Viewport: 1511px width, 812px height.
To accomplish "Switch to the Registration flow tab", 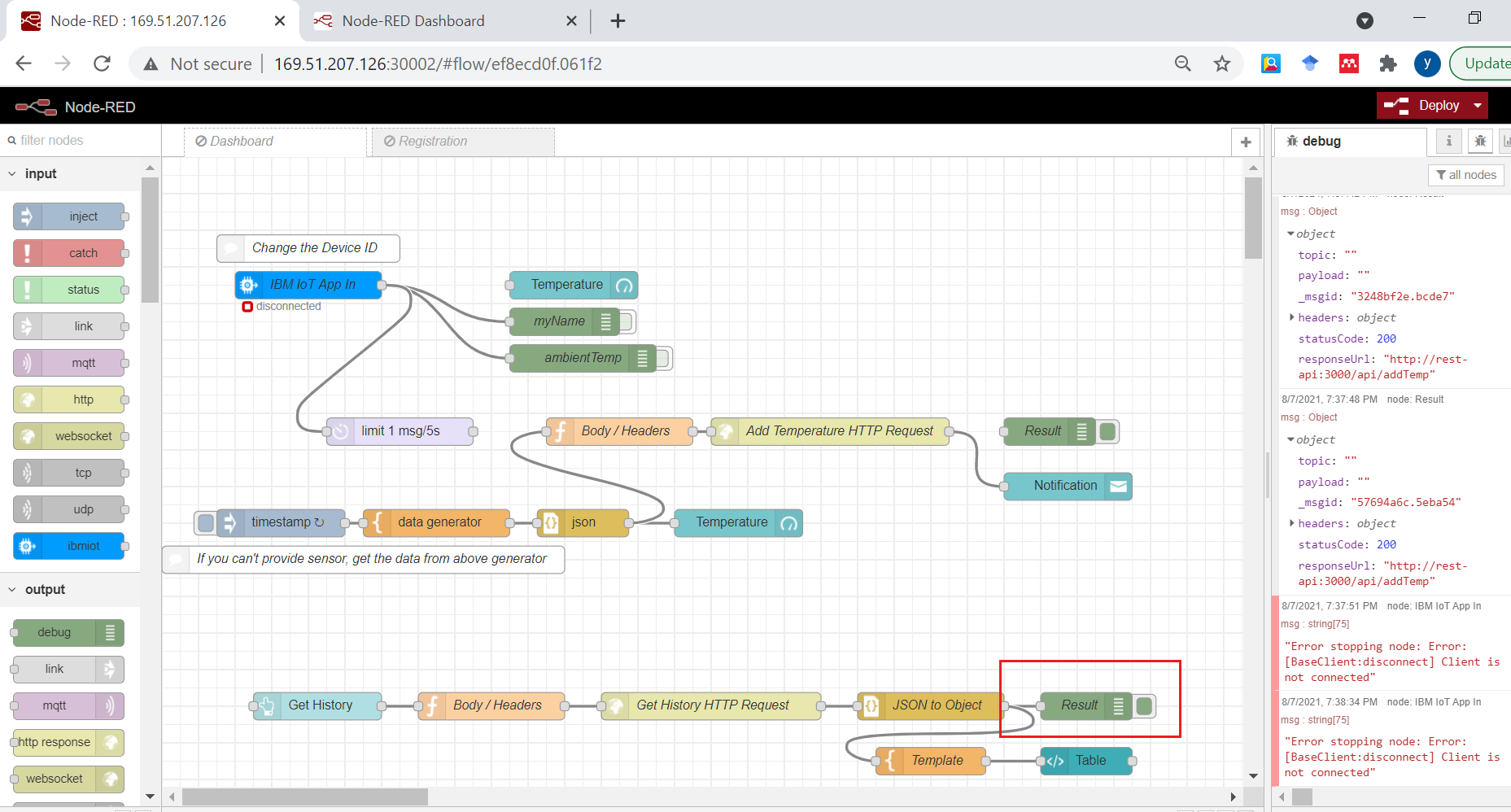I will (x=463, y=141).
